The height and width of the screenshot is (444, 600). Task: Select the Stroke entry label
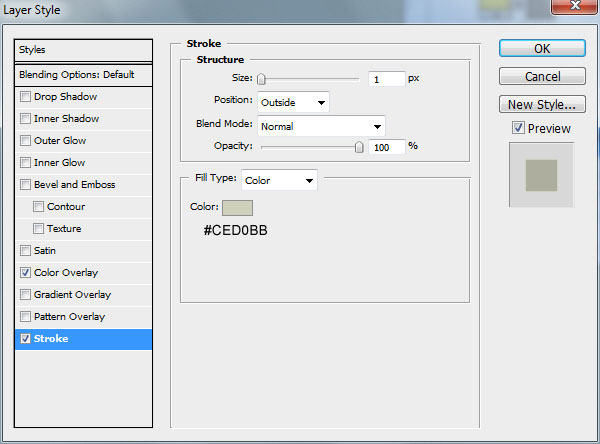[51, 339]
